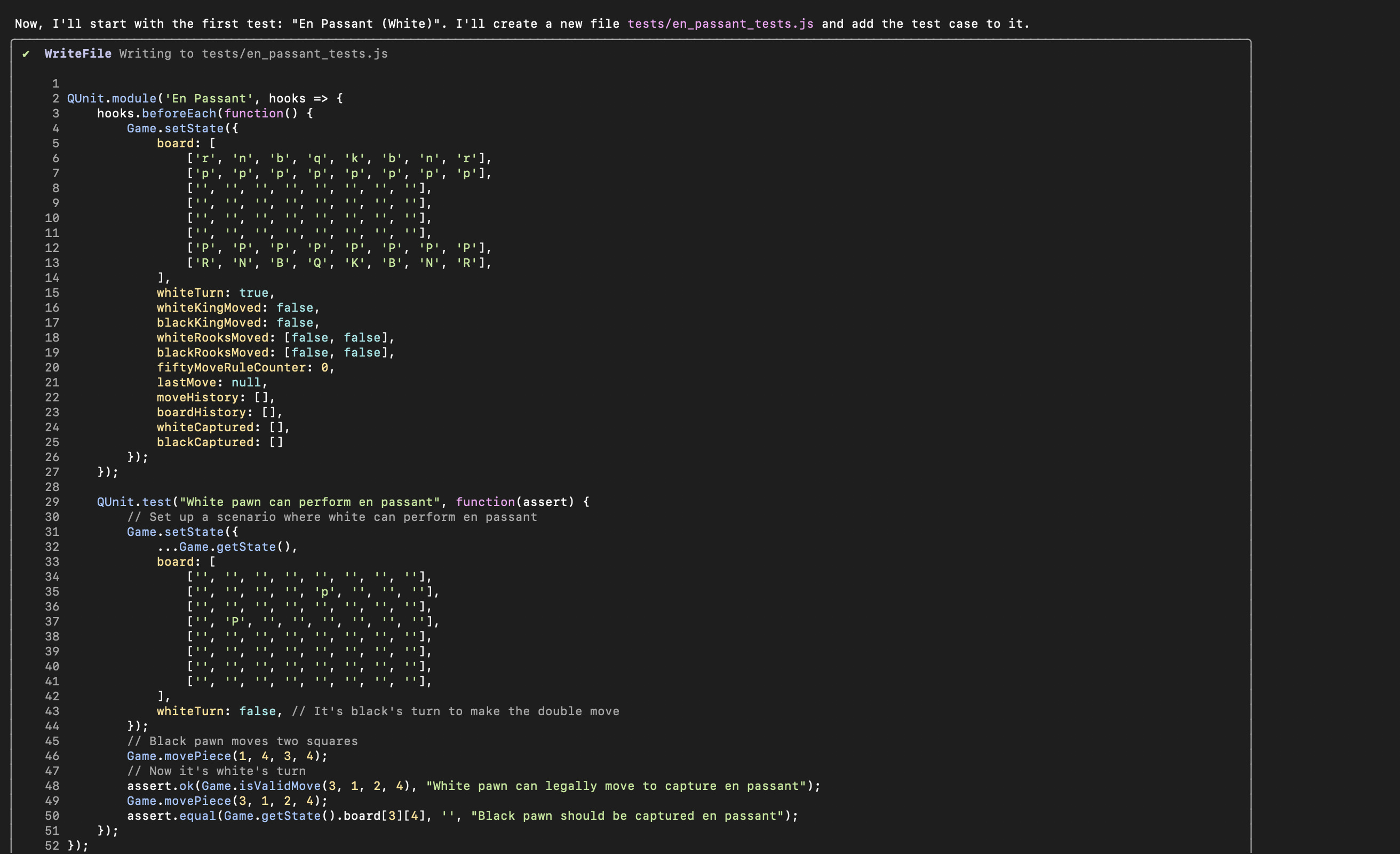The image size is (1400, 854).
Task: Click the 'whiteRooksMoved: [false, false],' line
Action: click(x=275, y=338)
